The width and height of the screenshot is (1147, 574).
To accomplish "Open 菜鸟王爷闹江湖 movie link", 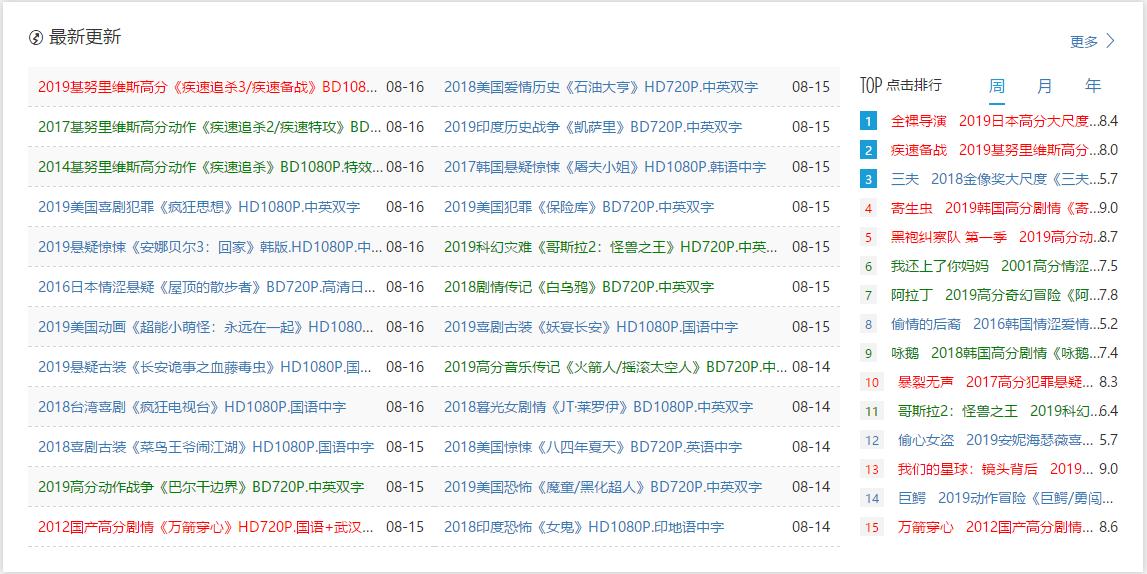I will click(206, 447).
